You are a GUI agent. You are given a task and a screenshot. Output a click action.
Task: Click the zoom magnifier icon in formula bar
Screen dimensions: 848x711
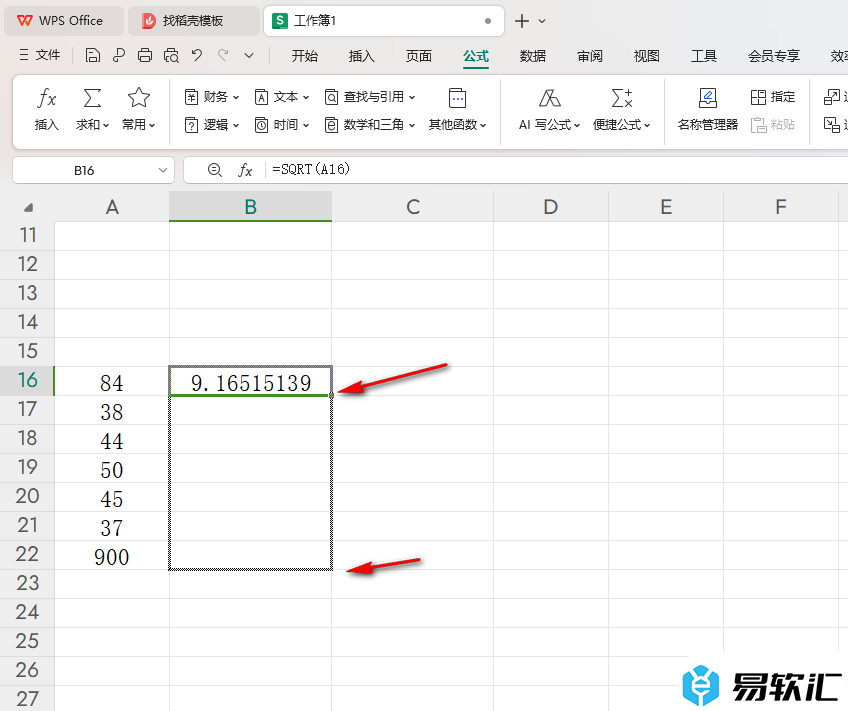pyautogui.click(x=214, y=170)
